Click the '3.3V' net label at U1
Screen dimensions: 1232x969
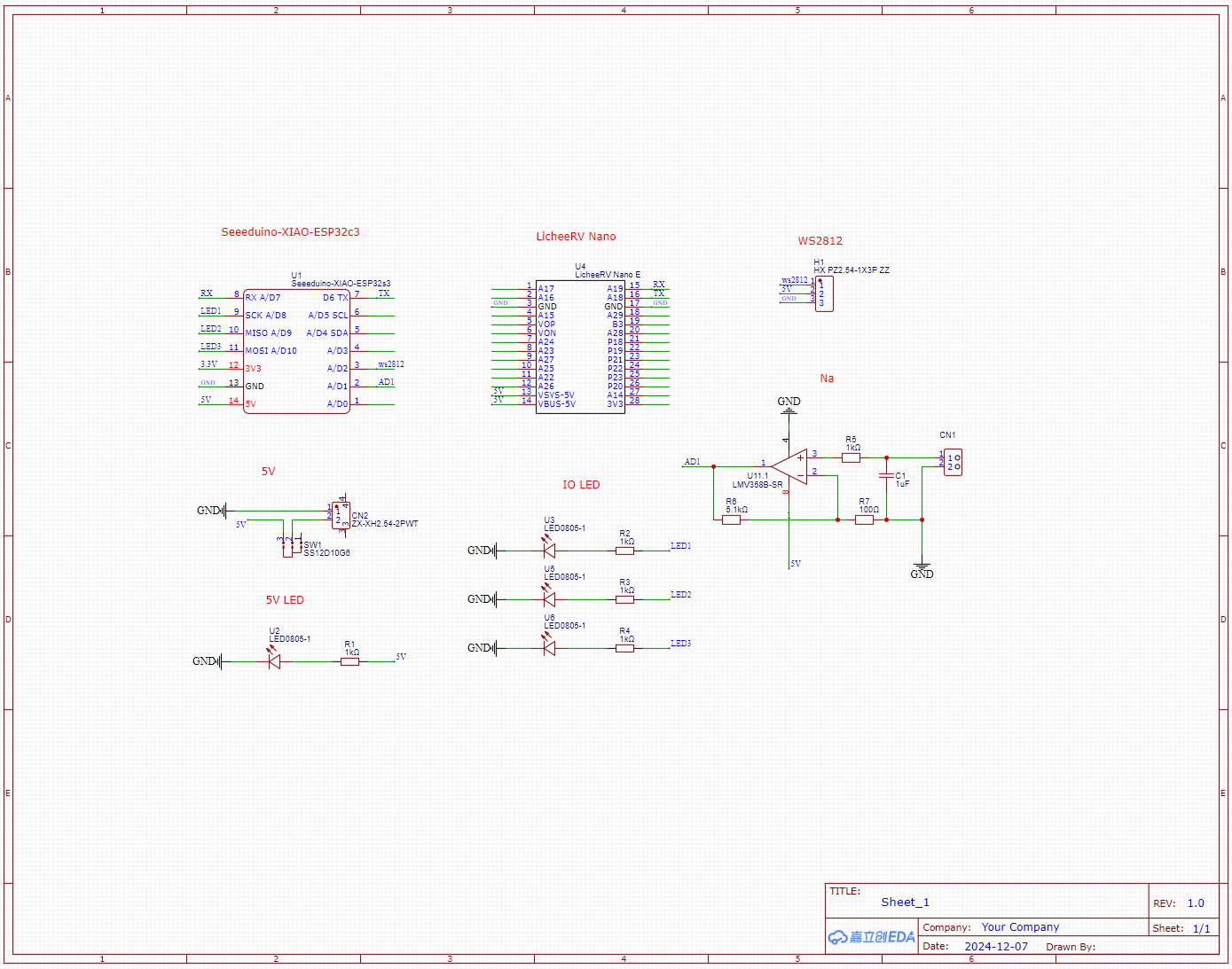point(208,364)
